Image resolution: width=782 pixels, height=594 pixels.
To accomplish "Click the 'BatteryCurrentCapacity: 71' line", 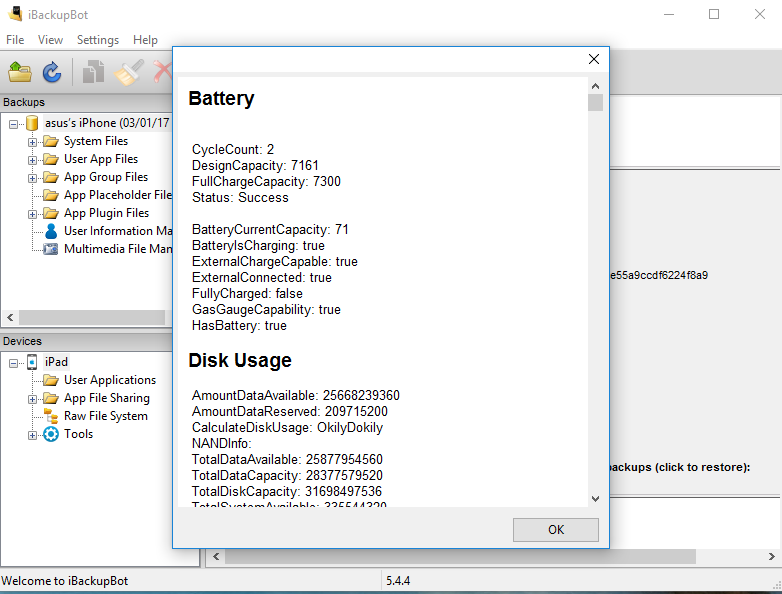I will [270, 229].
